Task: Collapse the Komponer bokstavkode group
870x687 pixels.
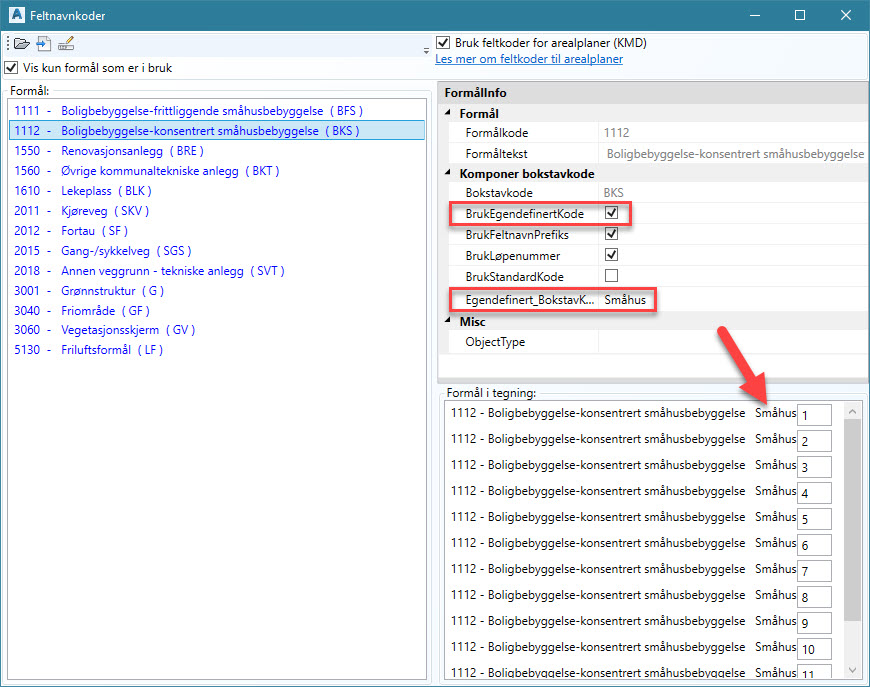Action: pyautogui.click(x=449, y=173)
